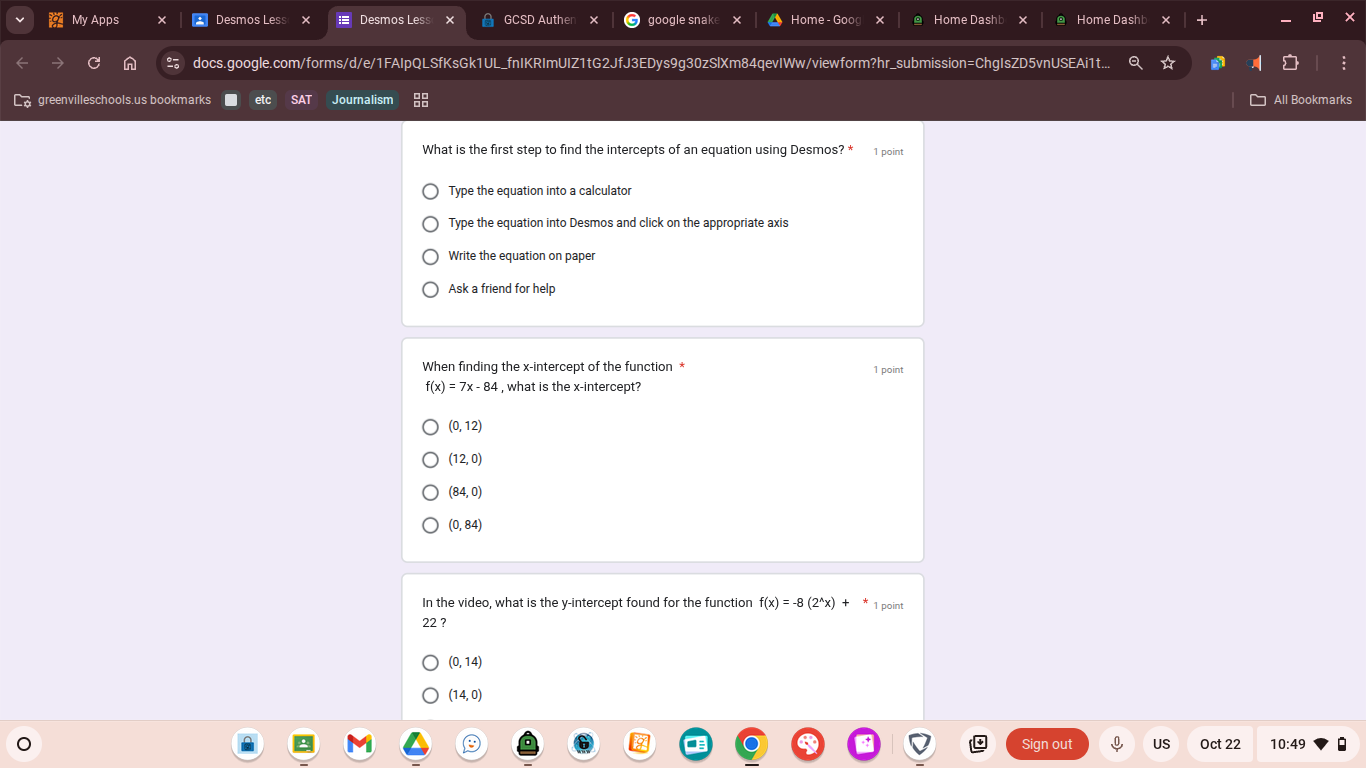
Task: Open Chrome's three-dot menu
Action: click(x=1344, y=62)
